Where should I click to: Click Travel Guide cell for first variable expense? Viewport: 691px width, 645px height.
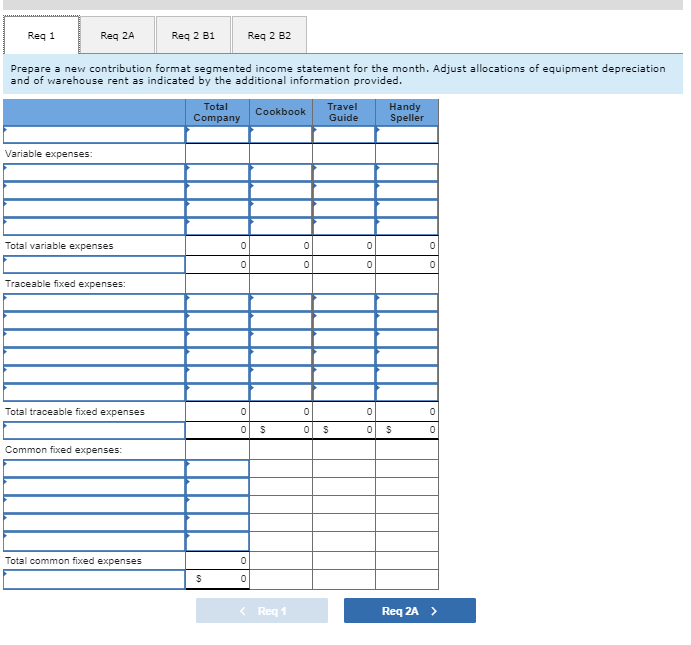coord(344,172)
